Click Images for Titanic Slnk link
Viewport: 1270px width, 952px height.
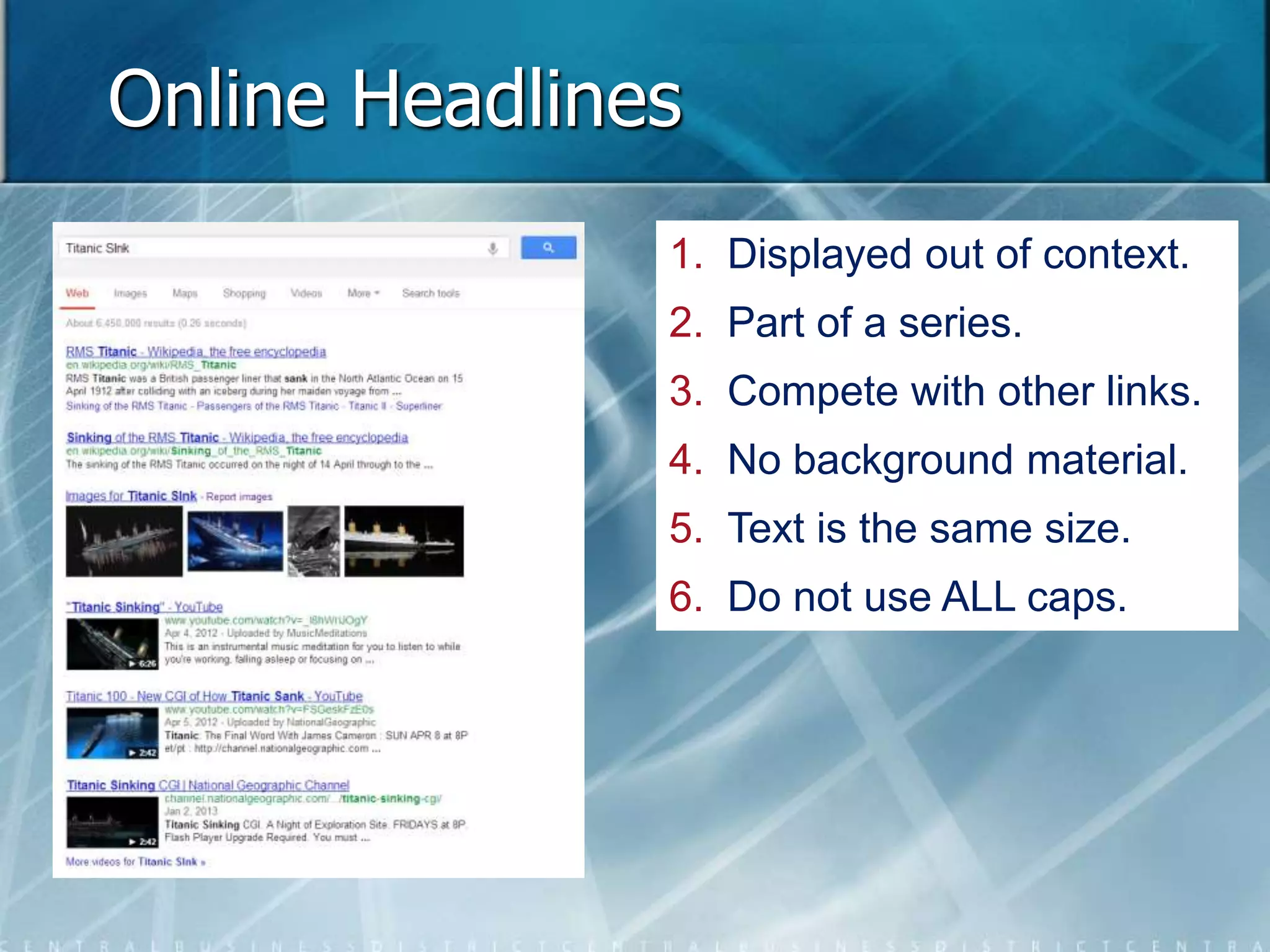point(131,496)
